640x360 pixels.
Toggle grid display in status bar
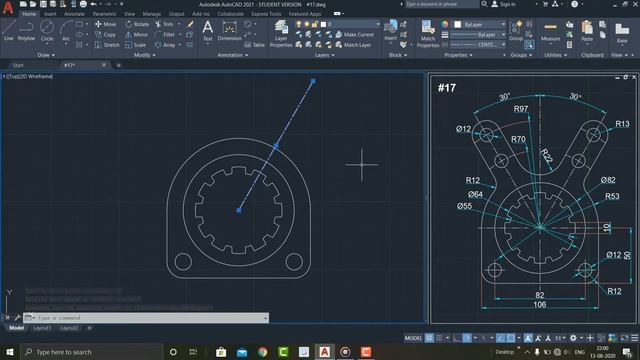pos(429,338)
